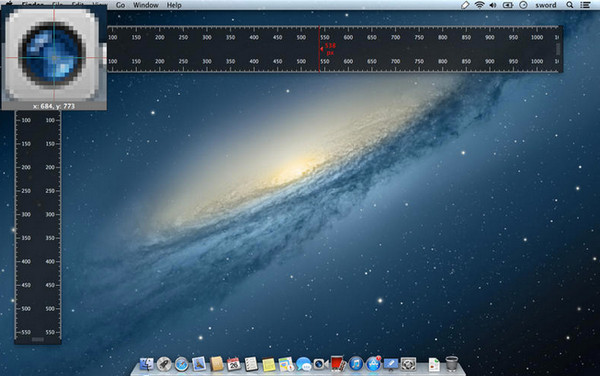Click the 300 label on horizontal ruler's lower scale
This screenshot has height=376, width=600.
[207, 61]
